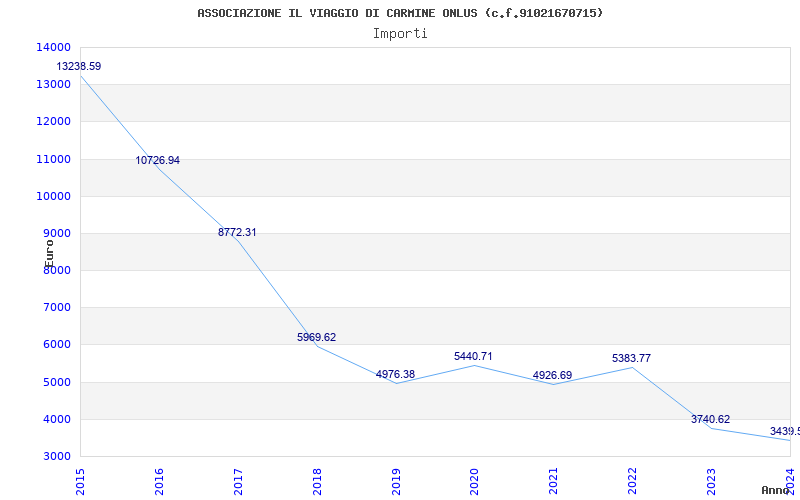Click the 10000 y-axis tick label
800x500 pixels.
click(x=53, y=196)
